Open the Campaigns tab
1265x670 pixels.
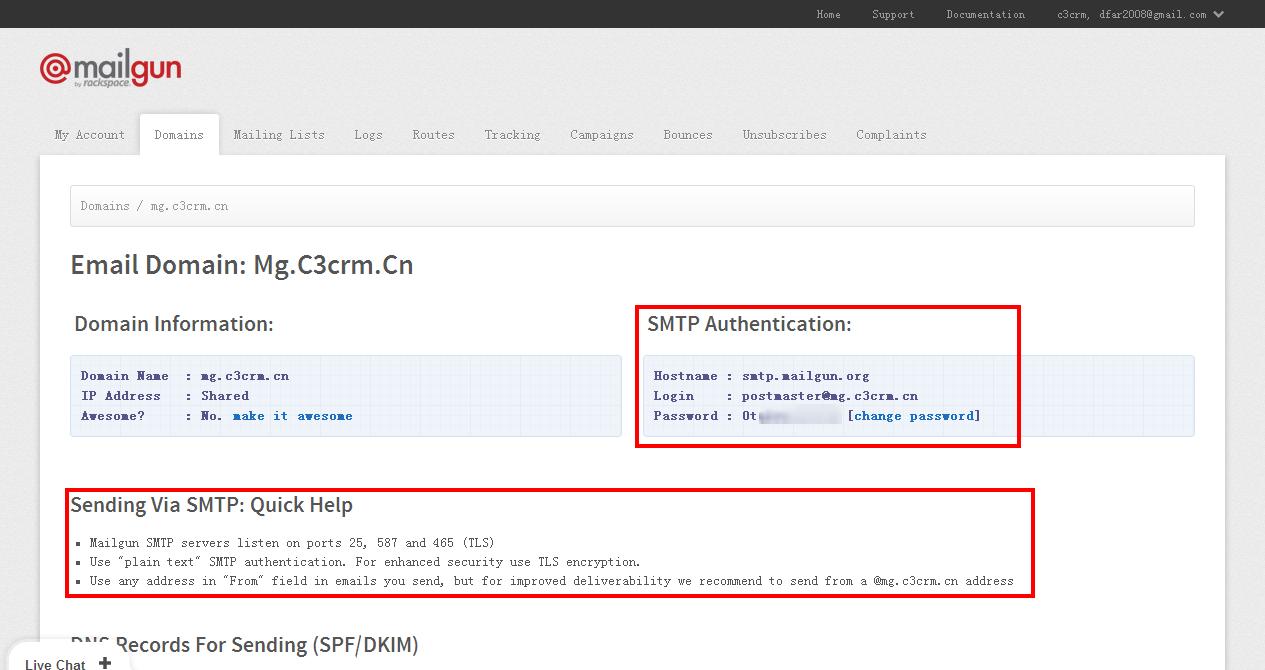click(602, 135)
